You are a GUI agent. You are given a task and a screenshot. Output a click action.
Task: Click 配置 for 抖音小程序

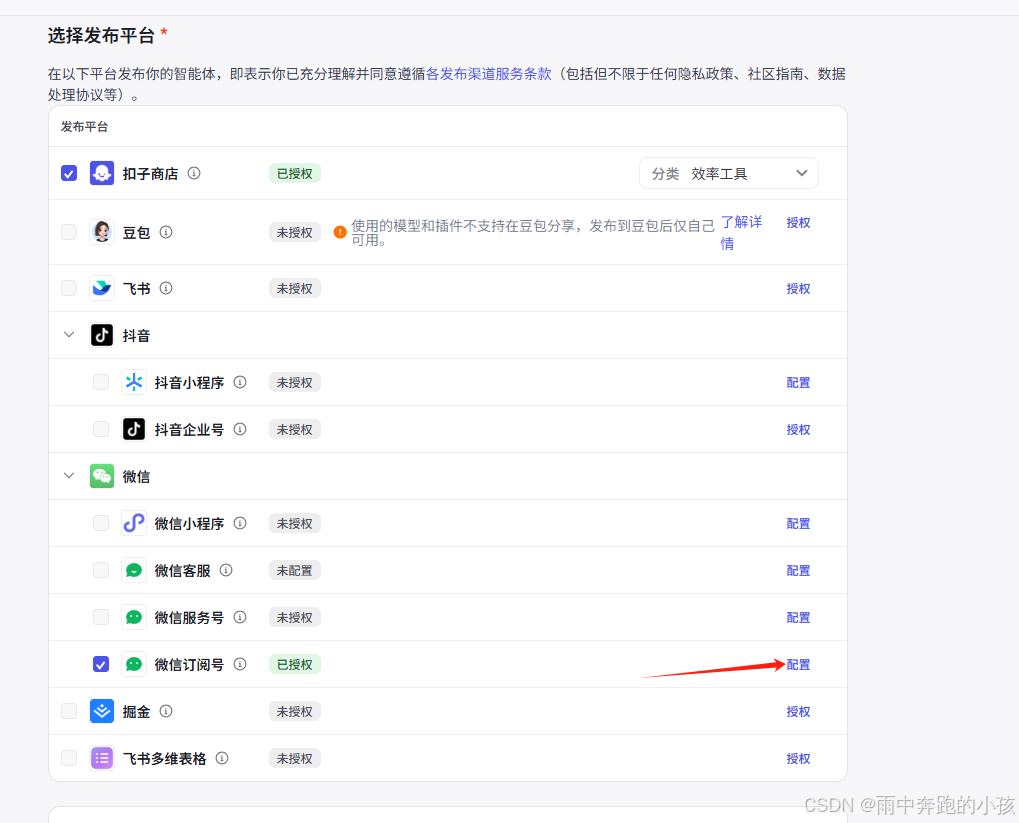[798, 382]
